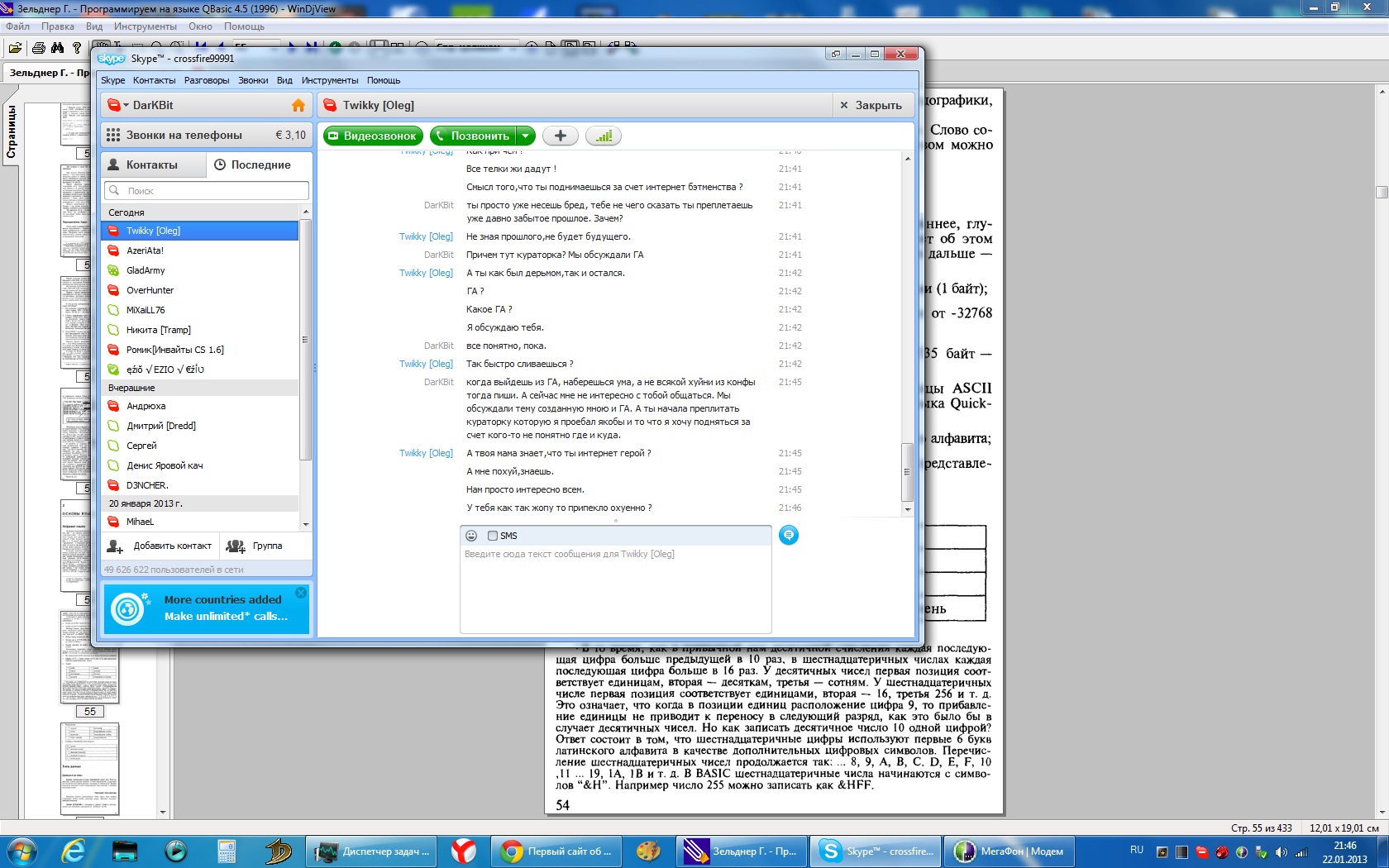The image size is (1389, 868).
Task: Click the Skype Home icon
Action: pos(298,106)
